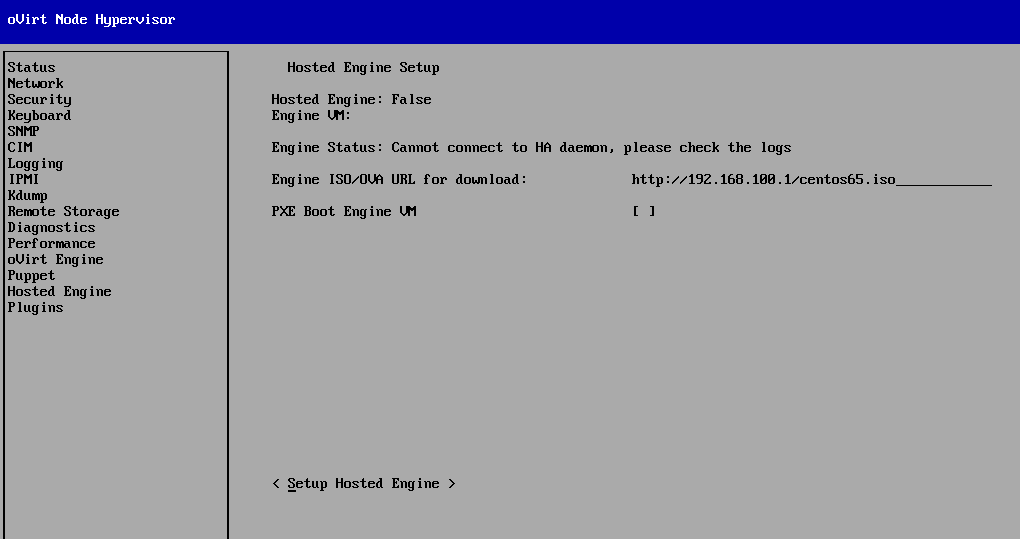
Task: Open the Kdump page
Action: pos(27,196)
